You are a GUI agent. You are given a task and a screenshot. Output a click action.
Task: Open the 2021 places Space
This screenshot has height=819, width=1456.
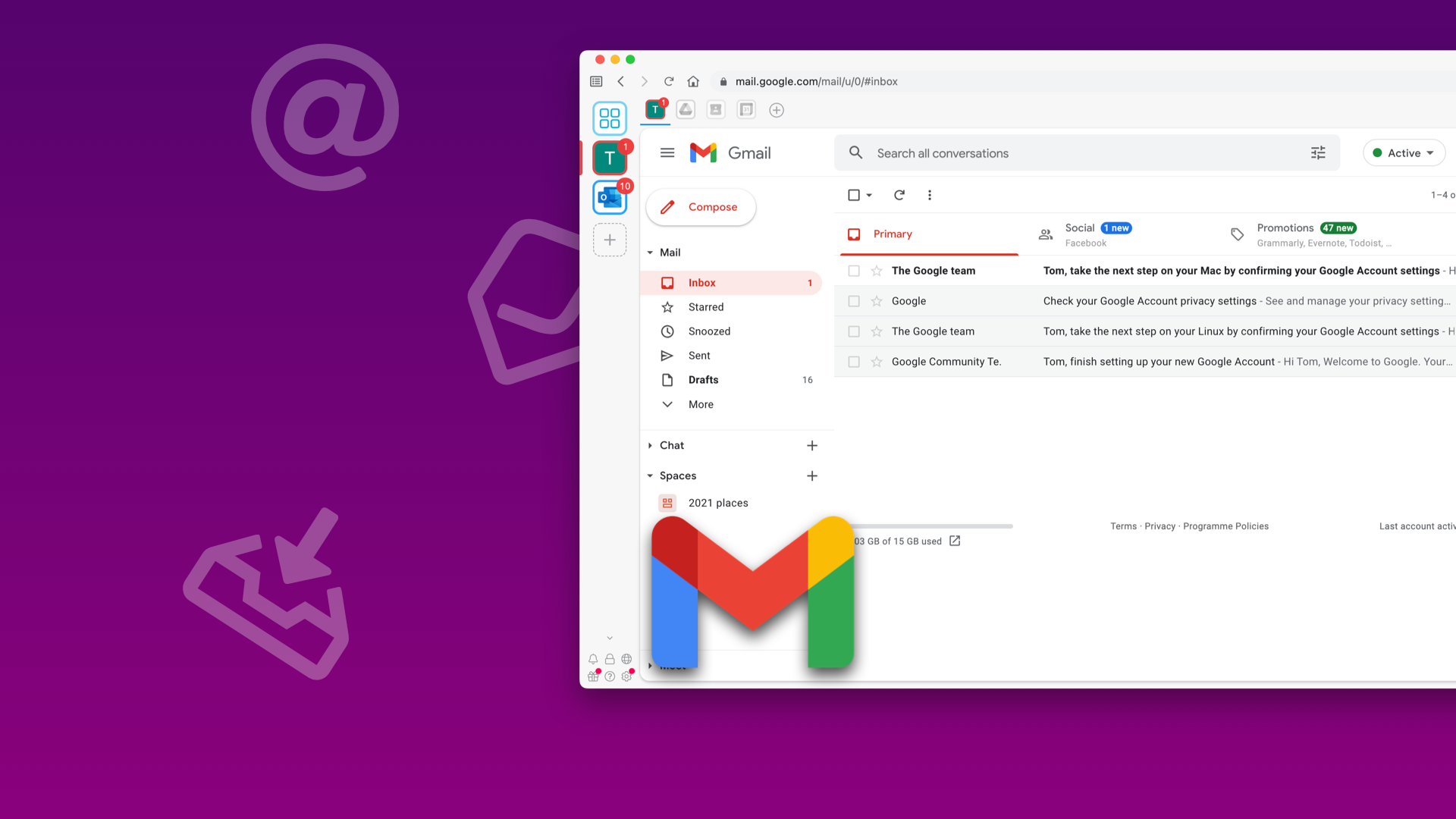tap(718, 502)
